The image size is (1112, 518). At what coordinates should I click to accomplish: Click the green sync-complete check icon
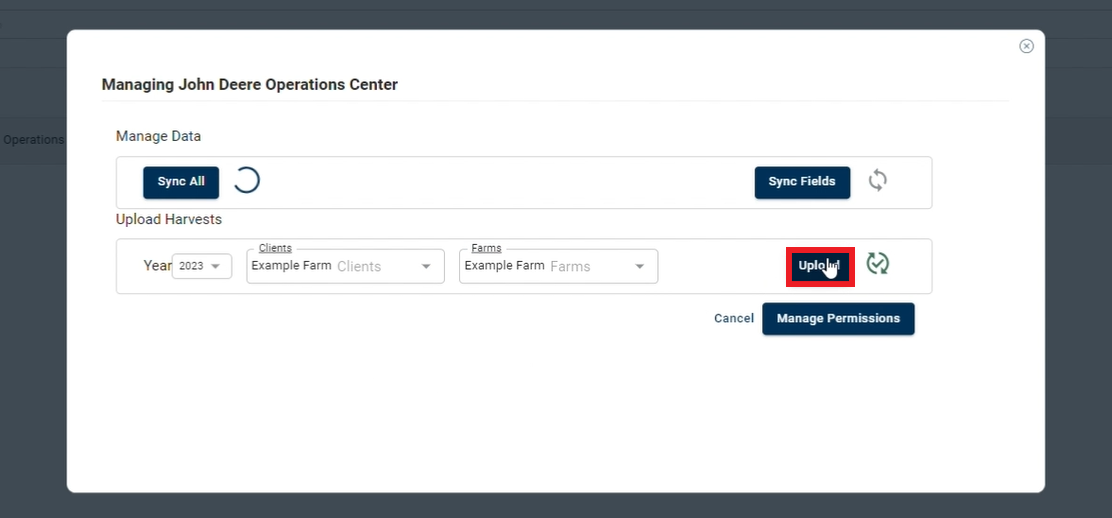pos(878,263)
